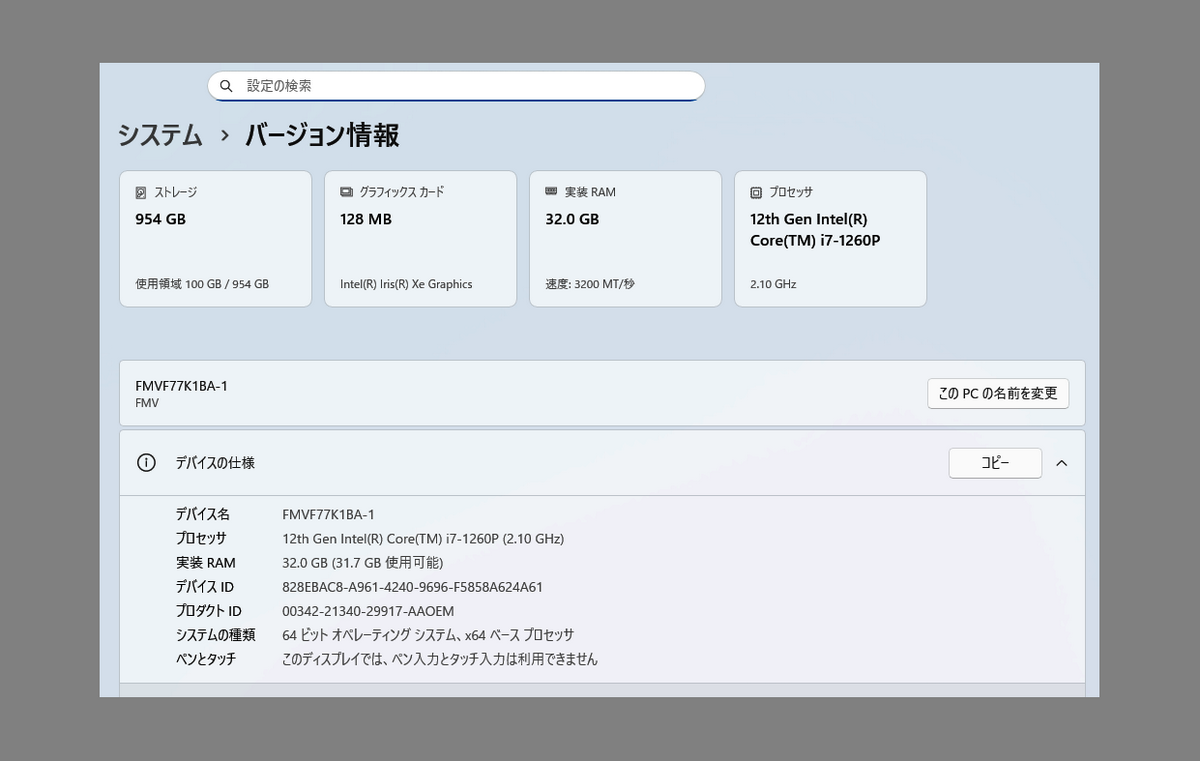Click the グラフィックス カード icon

click(346, 192)
